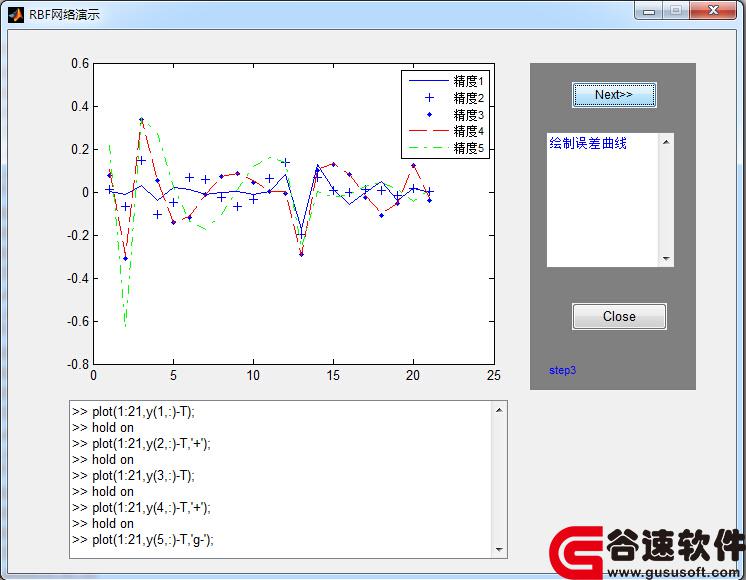Click command listbox scroll up arrow
This screenshot has width=746, height=580.
[499, 410]
